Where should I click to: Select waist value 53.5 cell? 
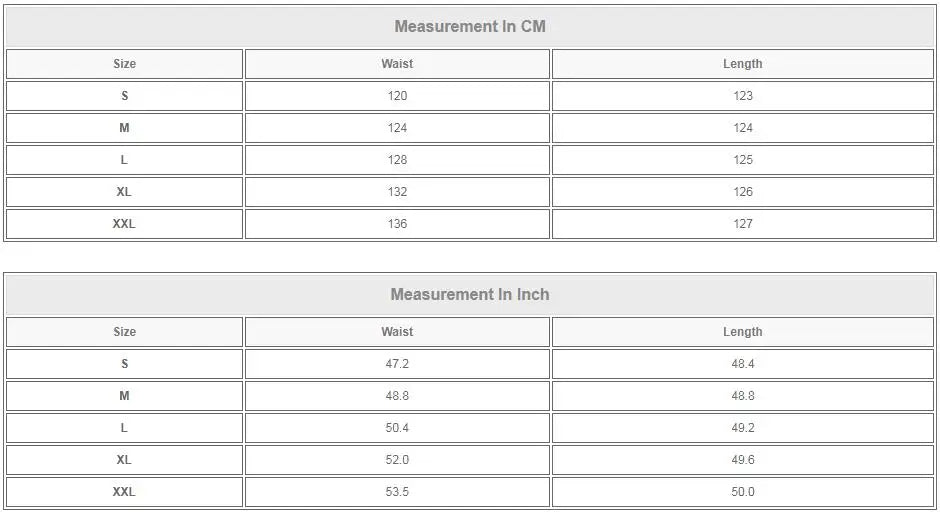tap(397, 492)
